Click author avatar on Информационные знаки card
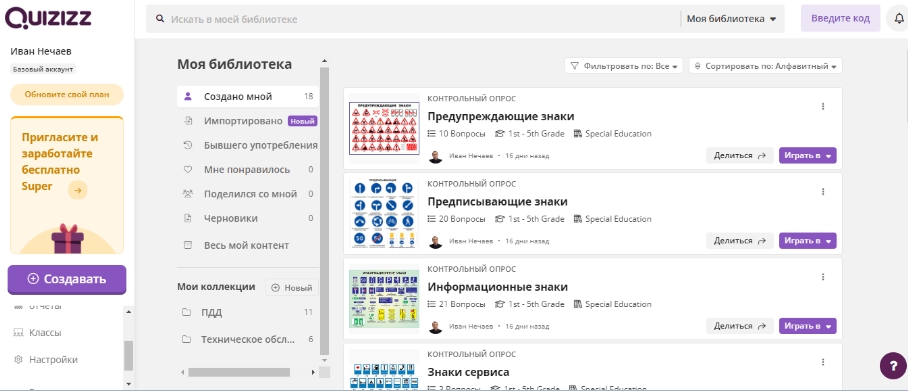The image size is (908, 391). [x=435, y=327]
